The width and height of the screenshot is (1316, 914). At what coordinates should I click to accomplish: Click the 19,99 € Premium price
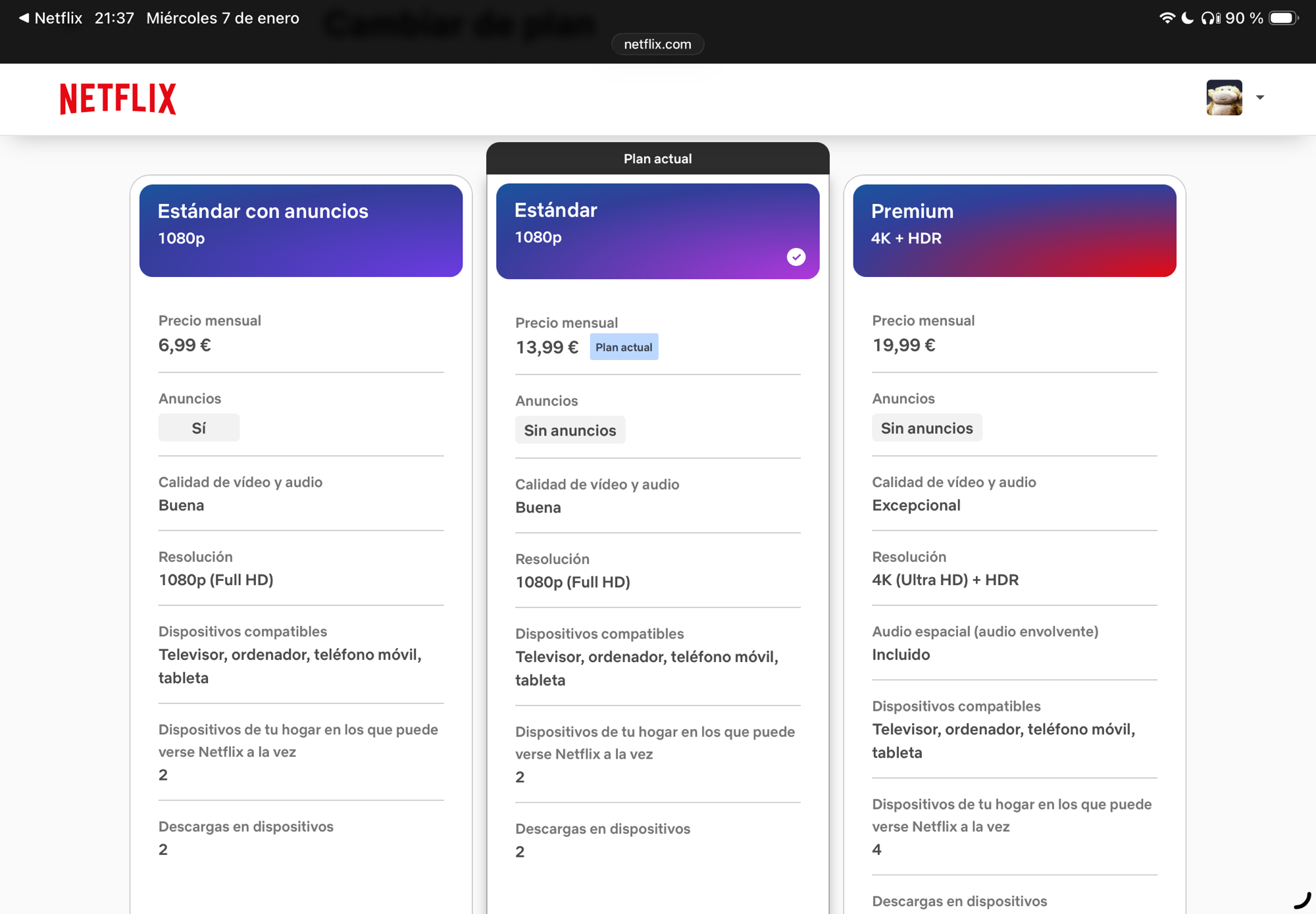903,345
